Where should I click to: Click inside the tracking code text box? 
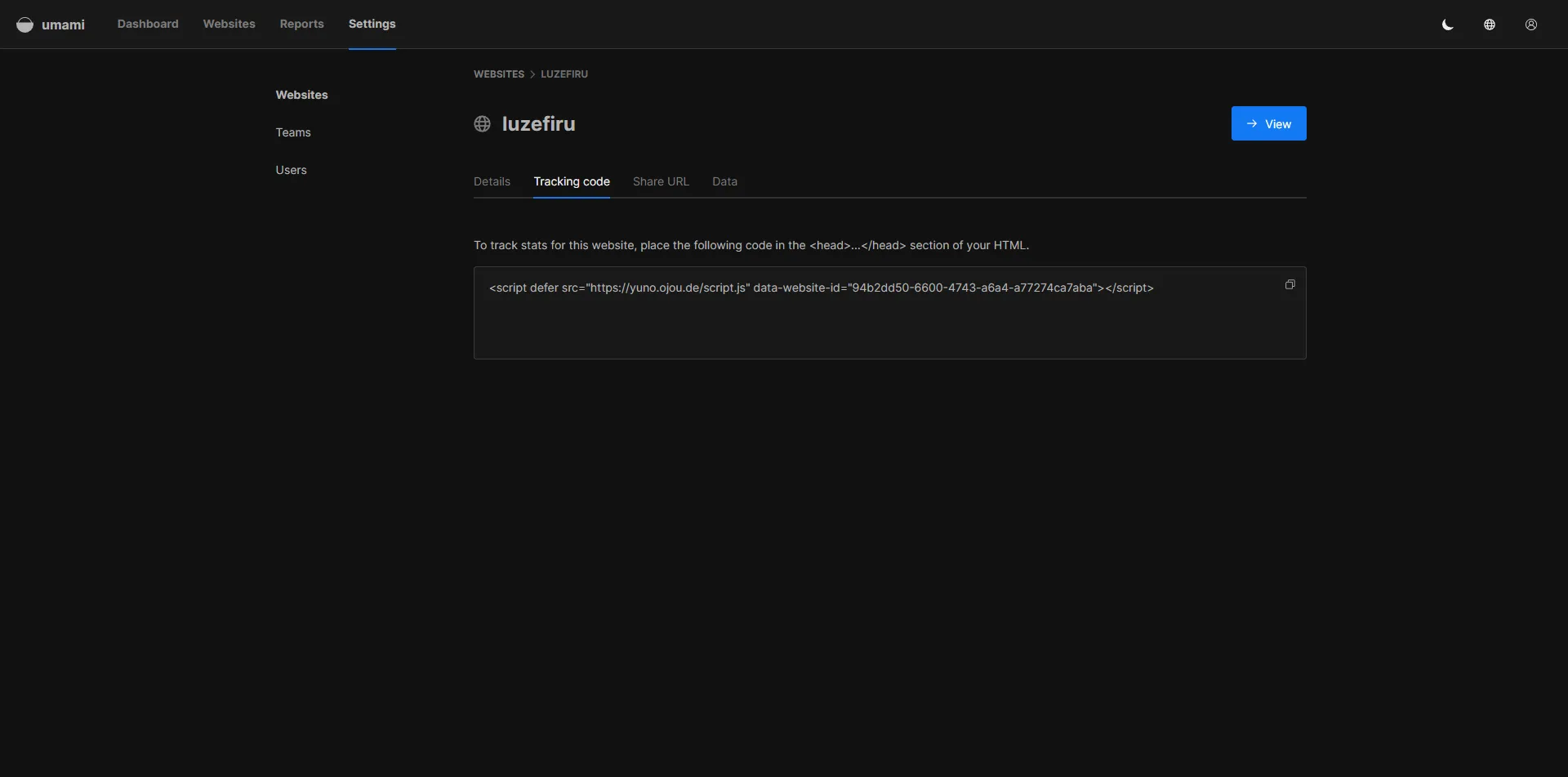click(890, 313)
